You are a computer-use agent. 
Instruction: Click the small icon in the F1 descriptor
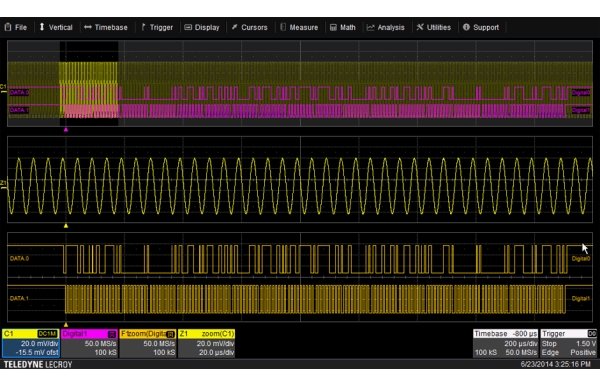point(171,334)
